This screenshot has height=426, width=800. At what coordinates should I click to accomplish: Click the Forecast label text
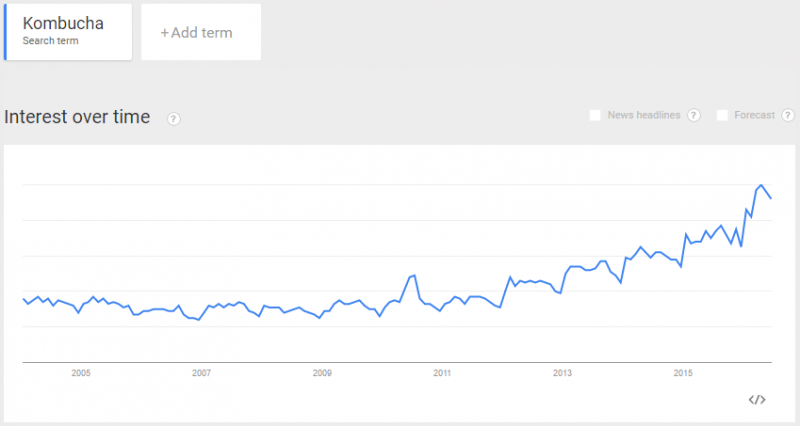[755, 116]
